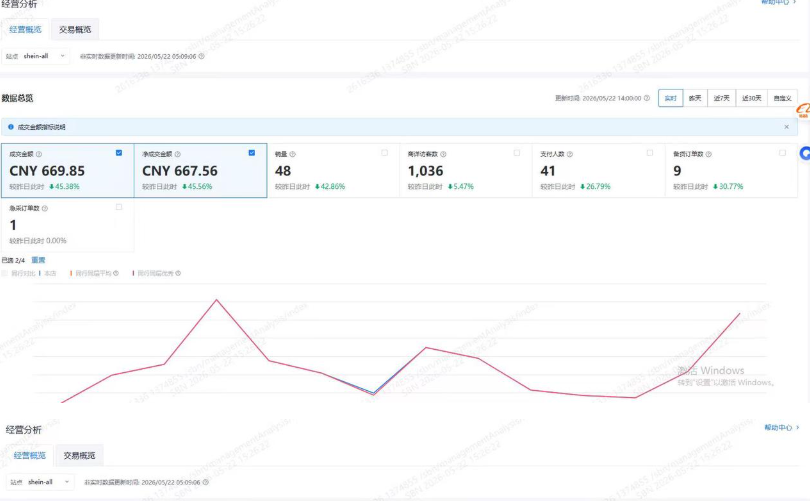Switch to the top 交易概览 tab
Image resolution: width=810 pixels, height=501 pixels.
tap(75, 30)
